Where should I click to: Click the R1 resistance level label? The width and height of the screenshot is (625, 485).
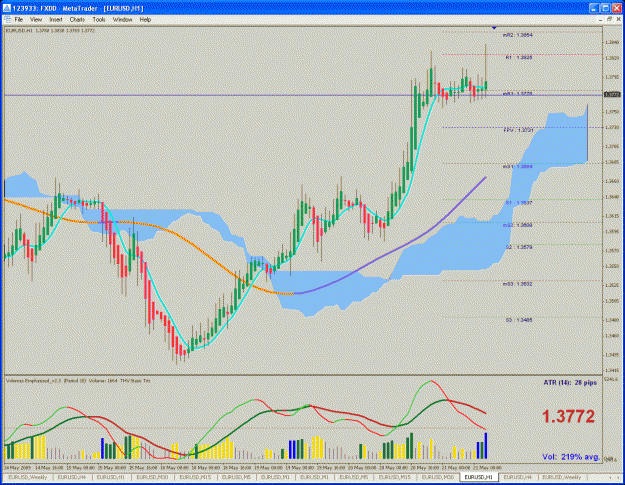coord(519,57)
